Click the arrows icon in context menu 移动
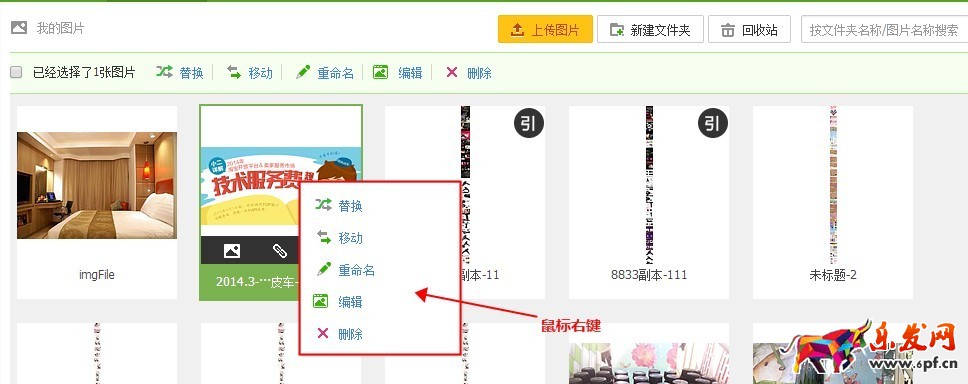The width and height of the screenshot is (968, 384). [x=323, y=237]
